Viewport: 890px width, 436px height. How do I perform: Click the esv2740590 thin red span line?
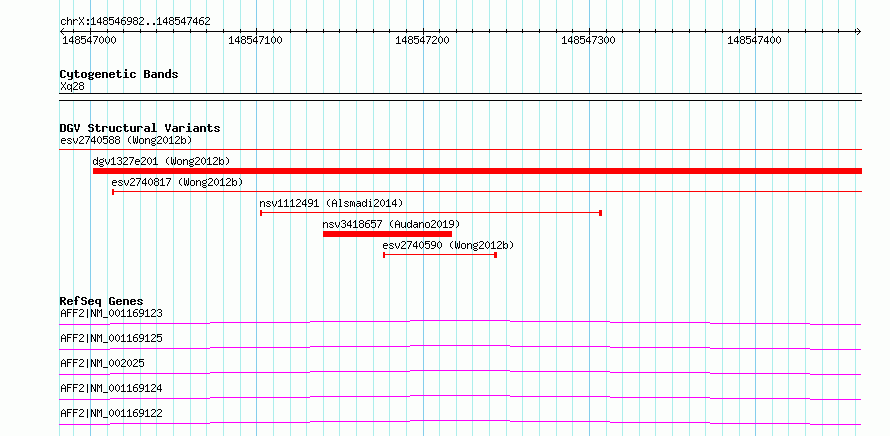point(440,255)
